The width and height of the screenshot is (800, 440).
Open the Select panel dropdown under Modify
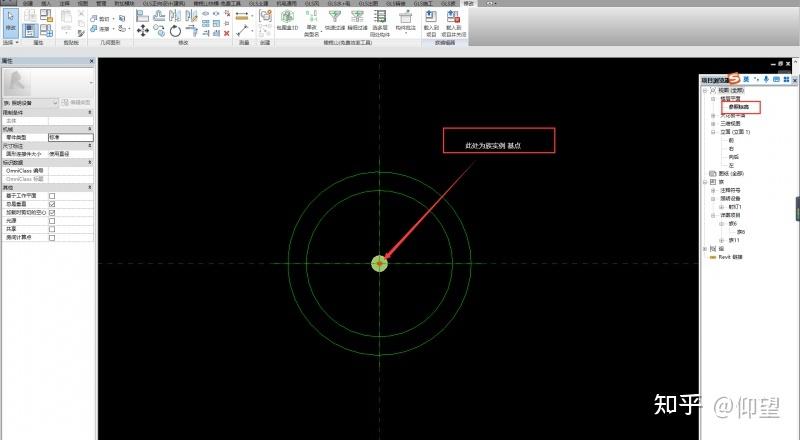[11, 42]
